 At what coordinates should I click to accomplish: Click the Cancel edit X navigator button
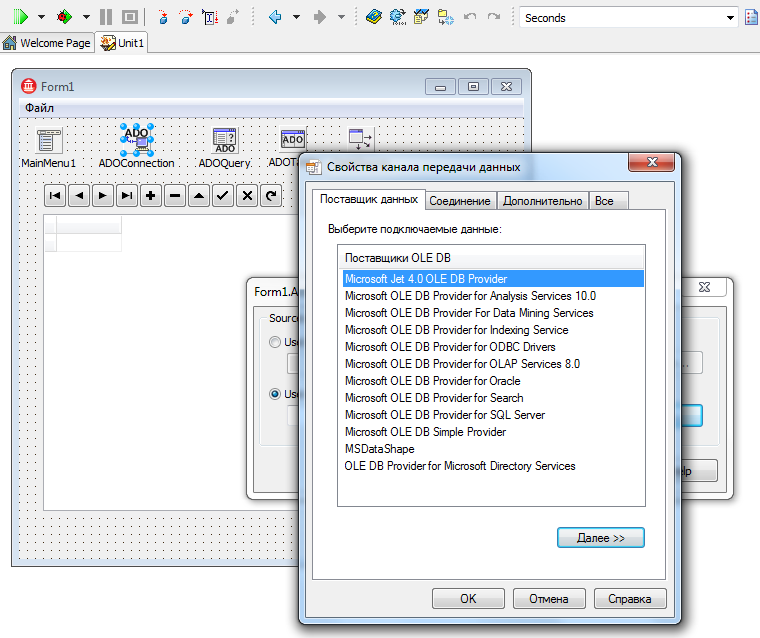(247, 196)
